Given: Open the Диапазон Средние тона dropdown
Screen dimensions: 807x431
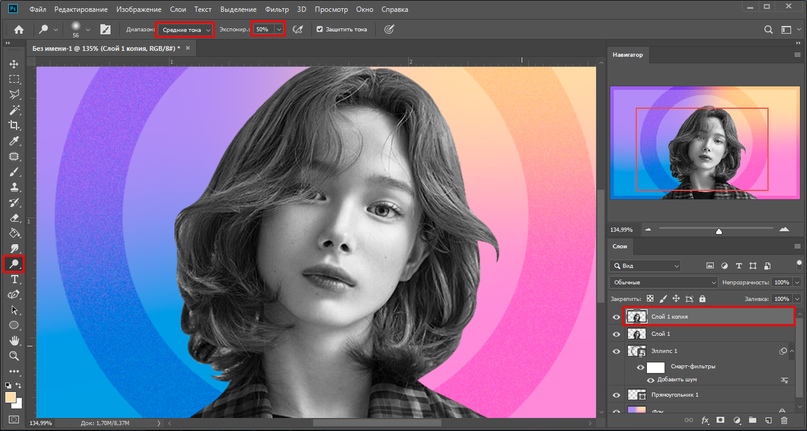Looking at the screenshot, I should [x=185, y=30].
